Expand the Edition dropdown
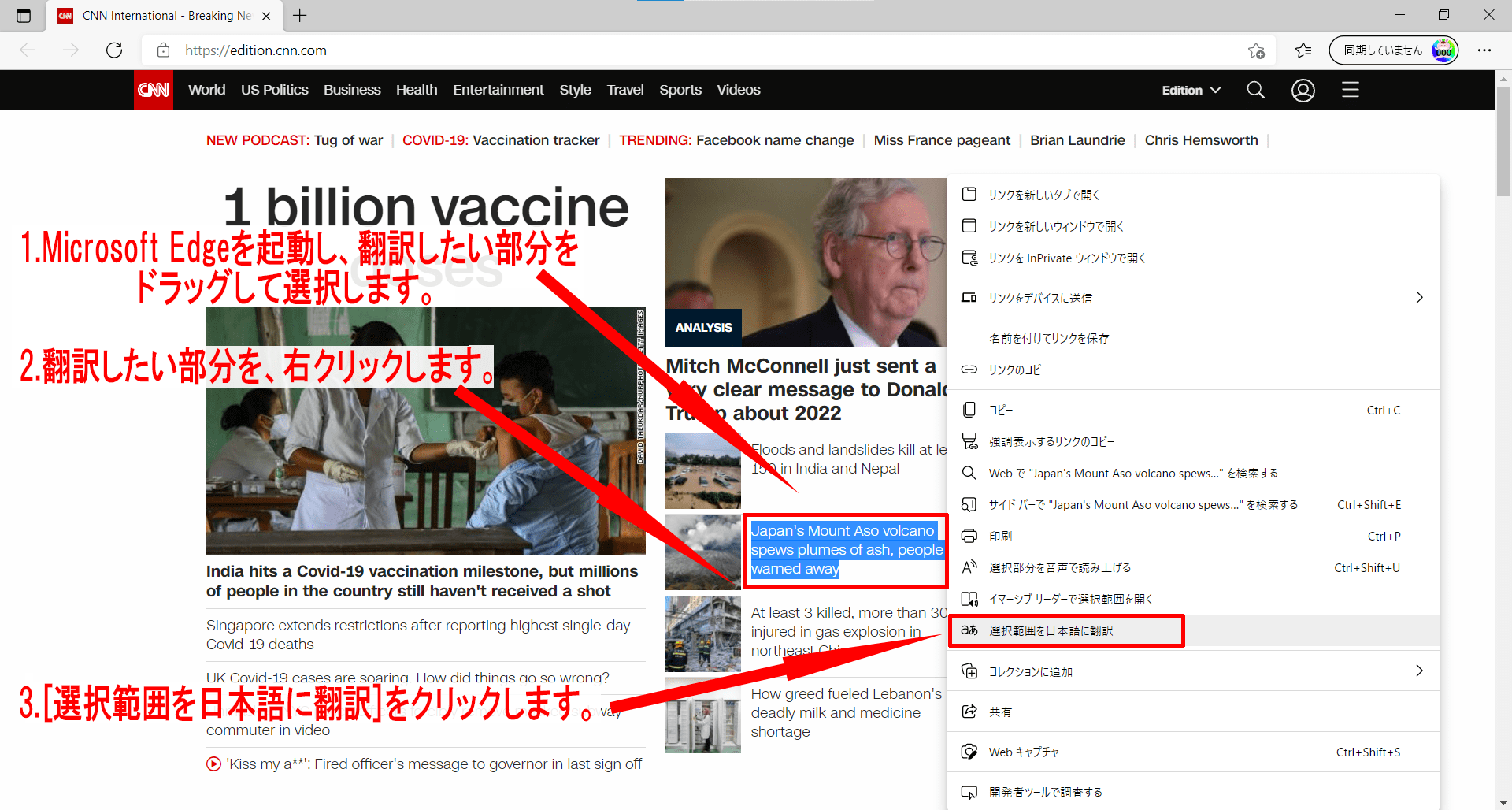The width and height of the screenshot is (1512, 810). [x=1191, y=91]
